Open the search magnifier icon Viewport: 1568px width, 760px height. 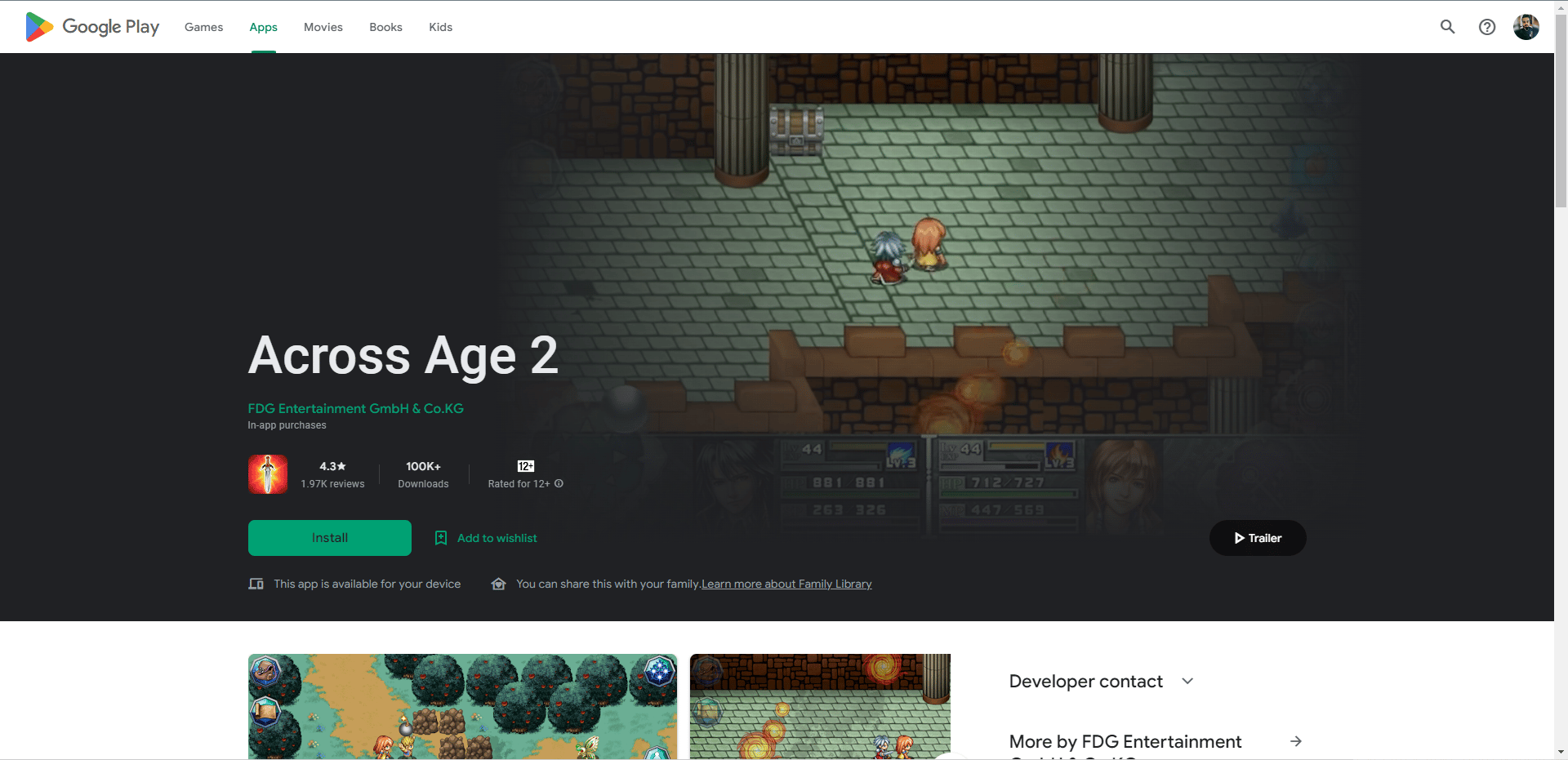point(1447,27)
